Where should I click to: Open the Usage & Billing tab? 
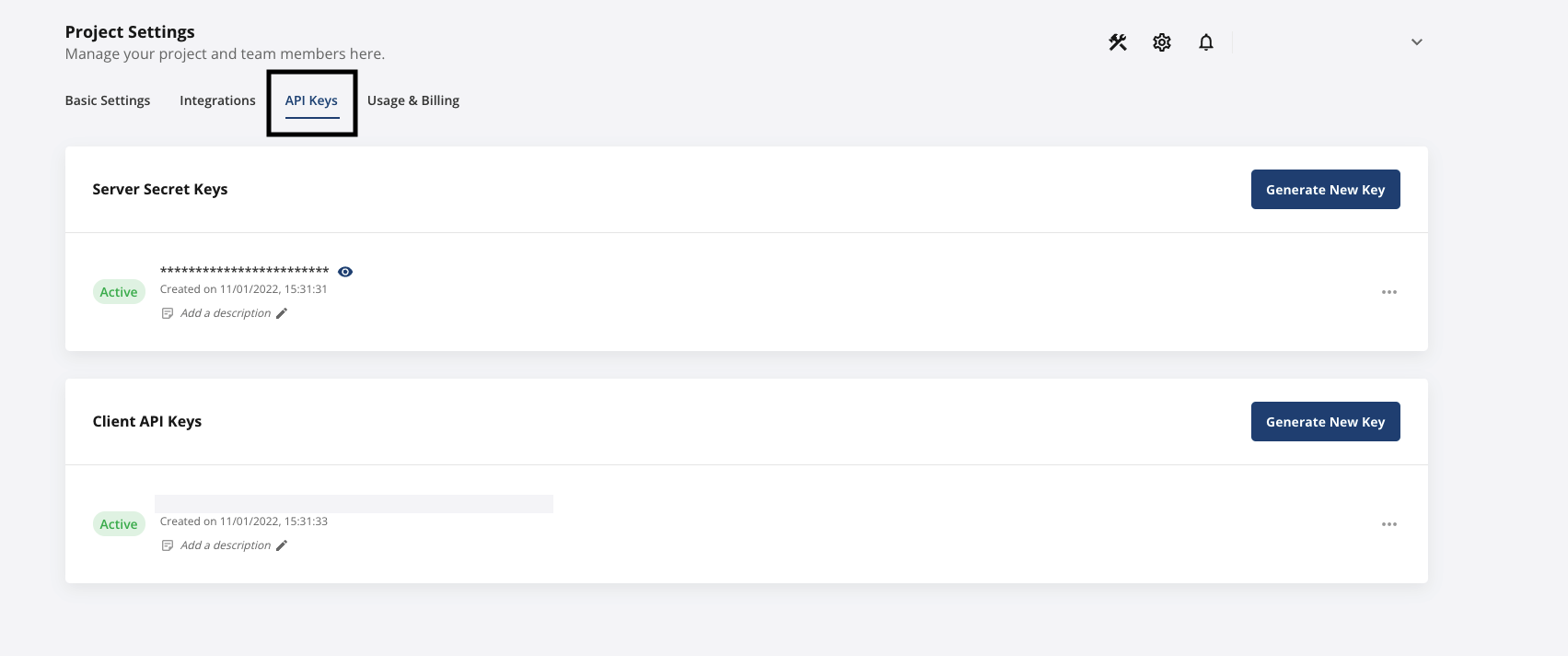click(x=413, y=100)
